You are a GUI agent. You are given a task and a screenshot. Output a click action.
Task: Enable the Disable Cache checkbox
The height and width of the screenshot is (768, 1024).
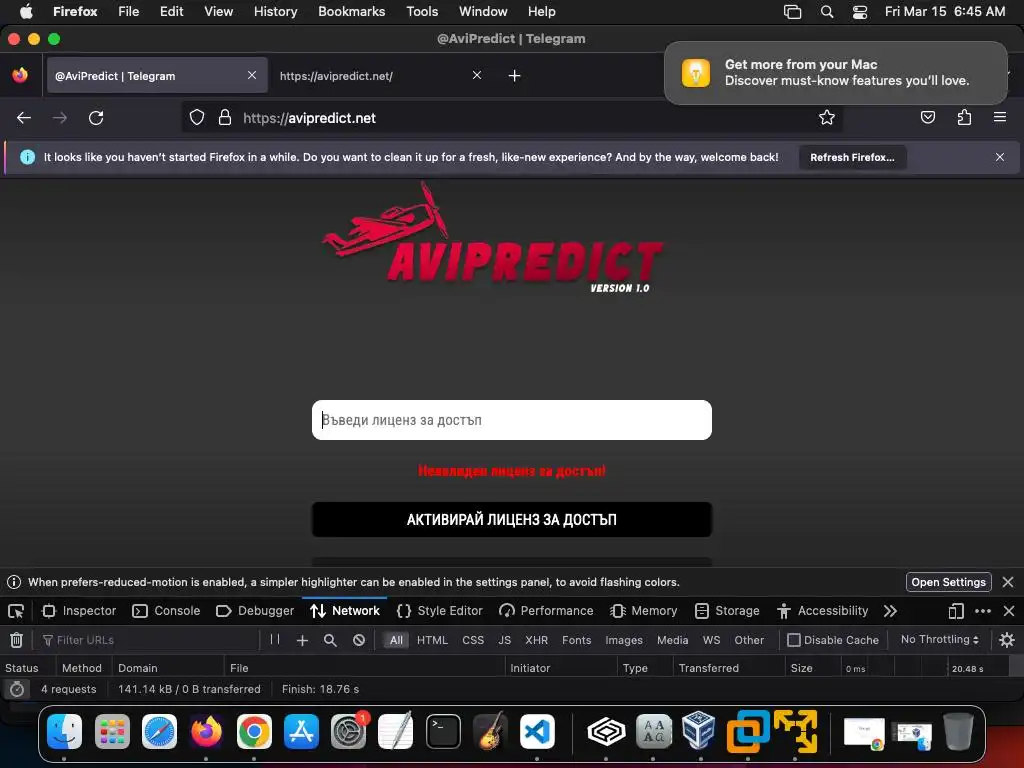coord(794,640)
